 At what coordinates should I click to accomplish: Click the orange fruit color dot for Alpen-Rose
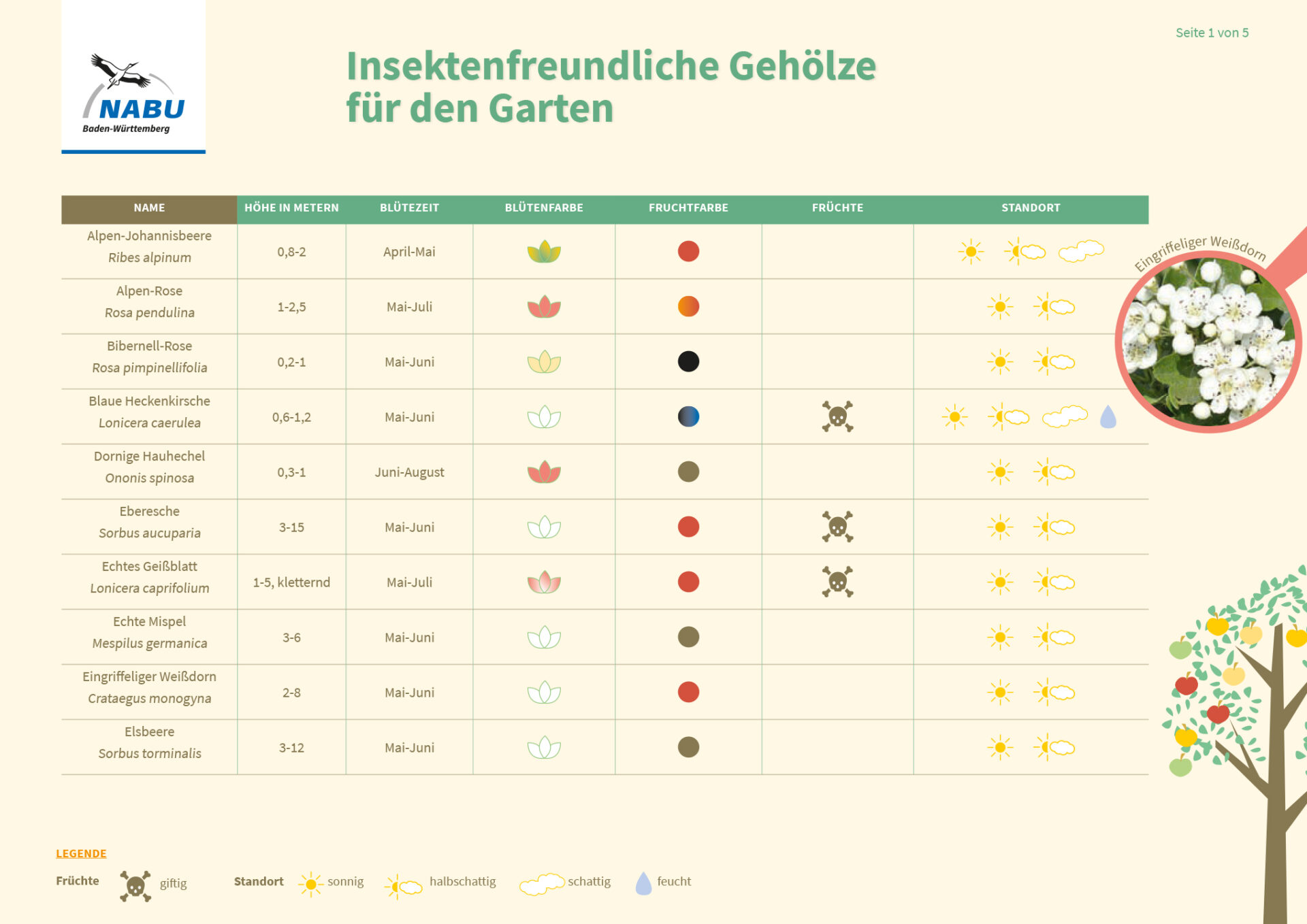(x=688, y=306)
